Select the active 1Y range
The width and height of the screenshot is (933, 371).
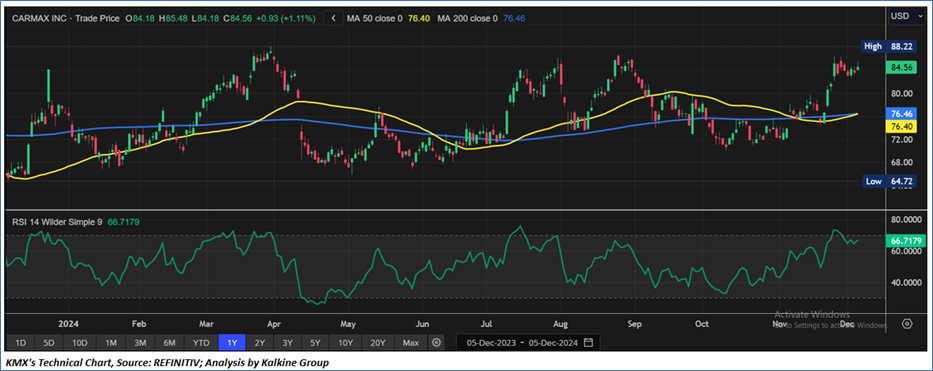[x=233, y=342]
